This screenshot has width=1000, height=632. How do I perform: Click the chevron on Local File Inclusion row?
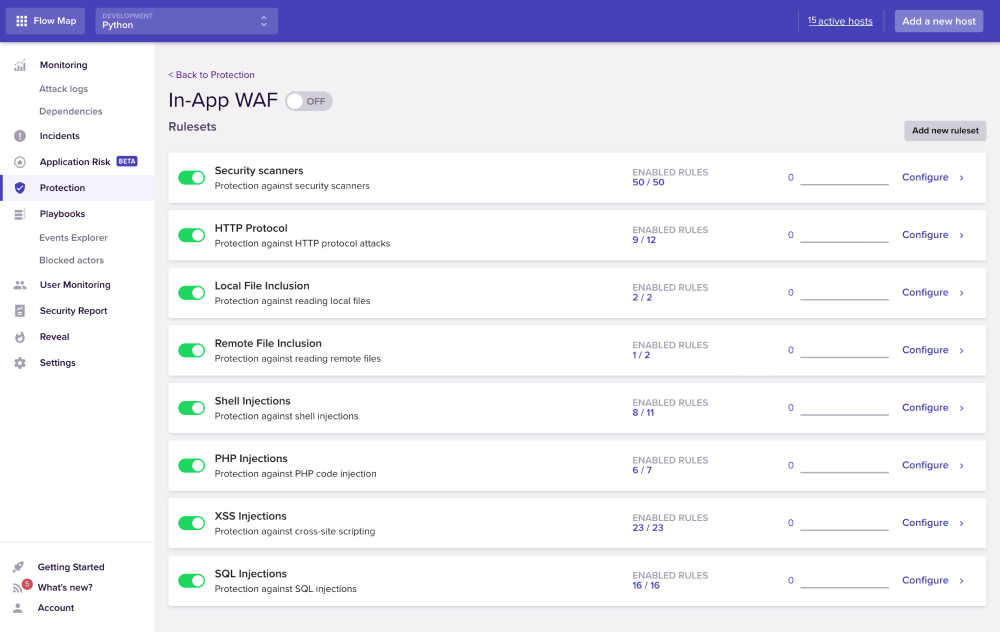point(962,293)
